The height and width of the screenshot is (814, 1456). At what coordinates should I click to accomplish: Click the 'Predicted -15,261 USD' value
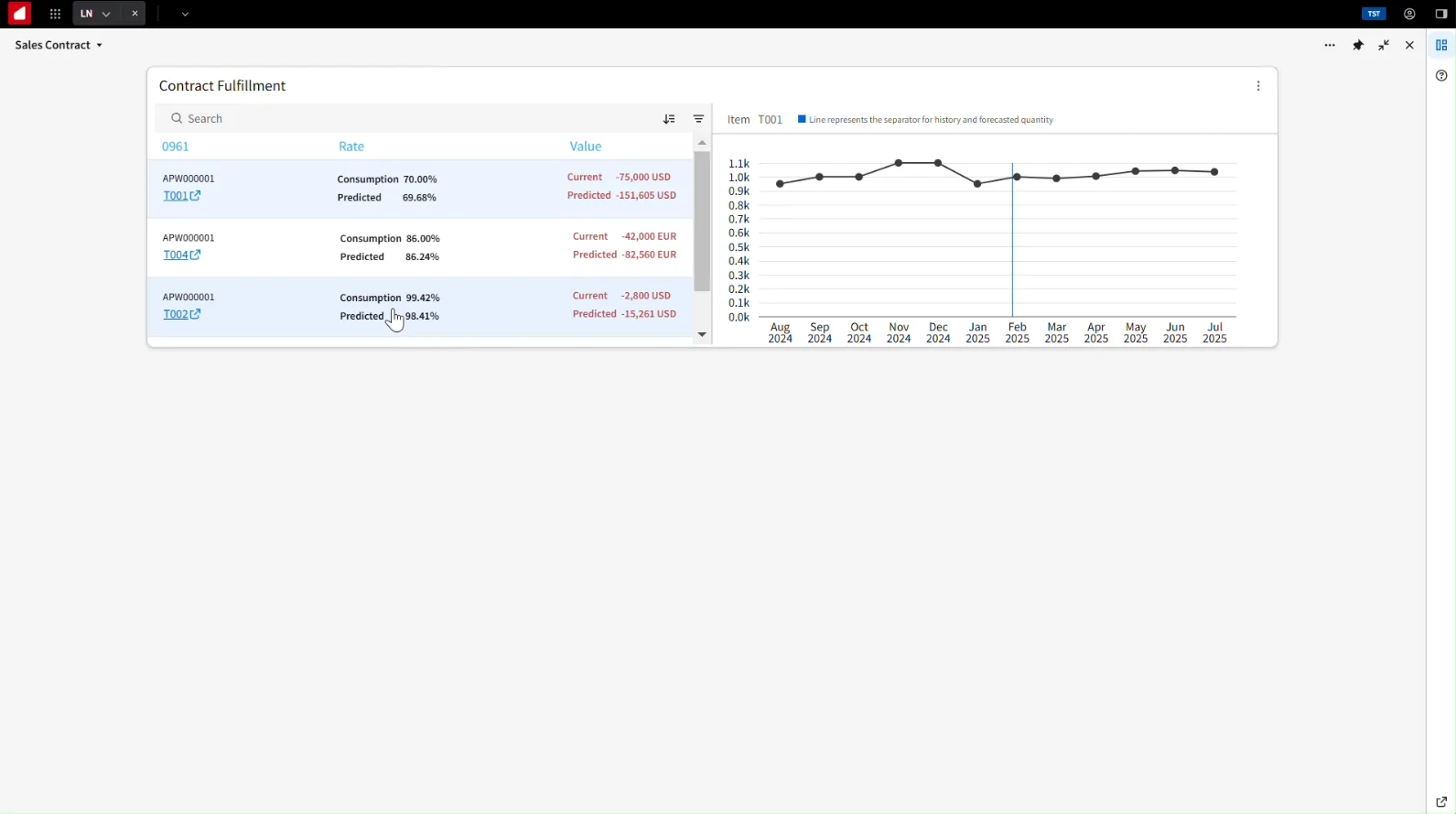[x=624, y=315]
